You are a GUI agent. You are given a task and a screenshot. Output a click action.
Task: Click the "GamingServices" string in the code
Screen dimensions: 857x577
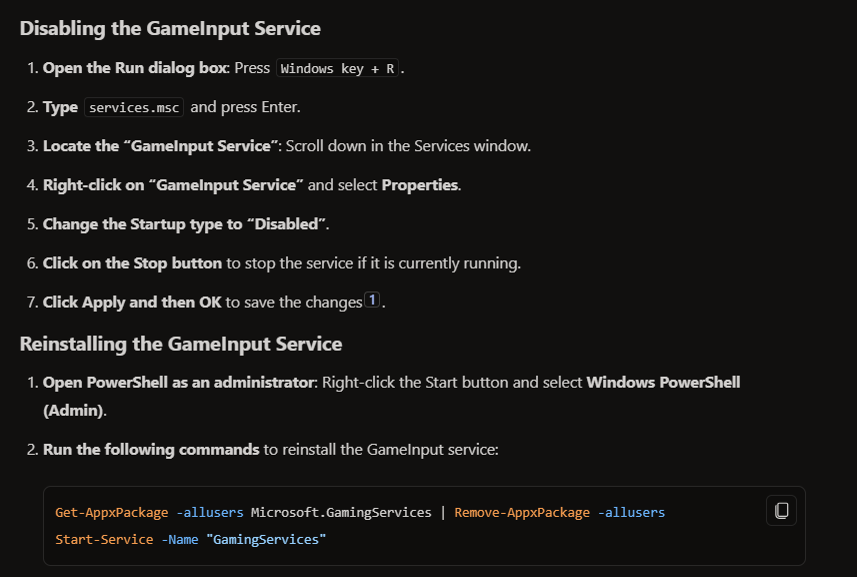(x=266, y=540)
